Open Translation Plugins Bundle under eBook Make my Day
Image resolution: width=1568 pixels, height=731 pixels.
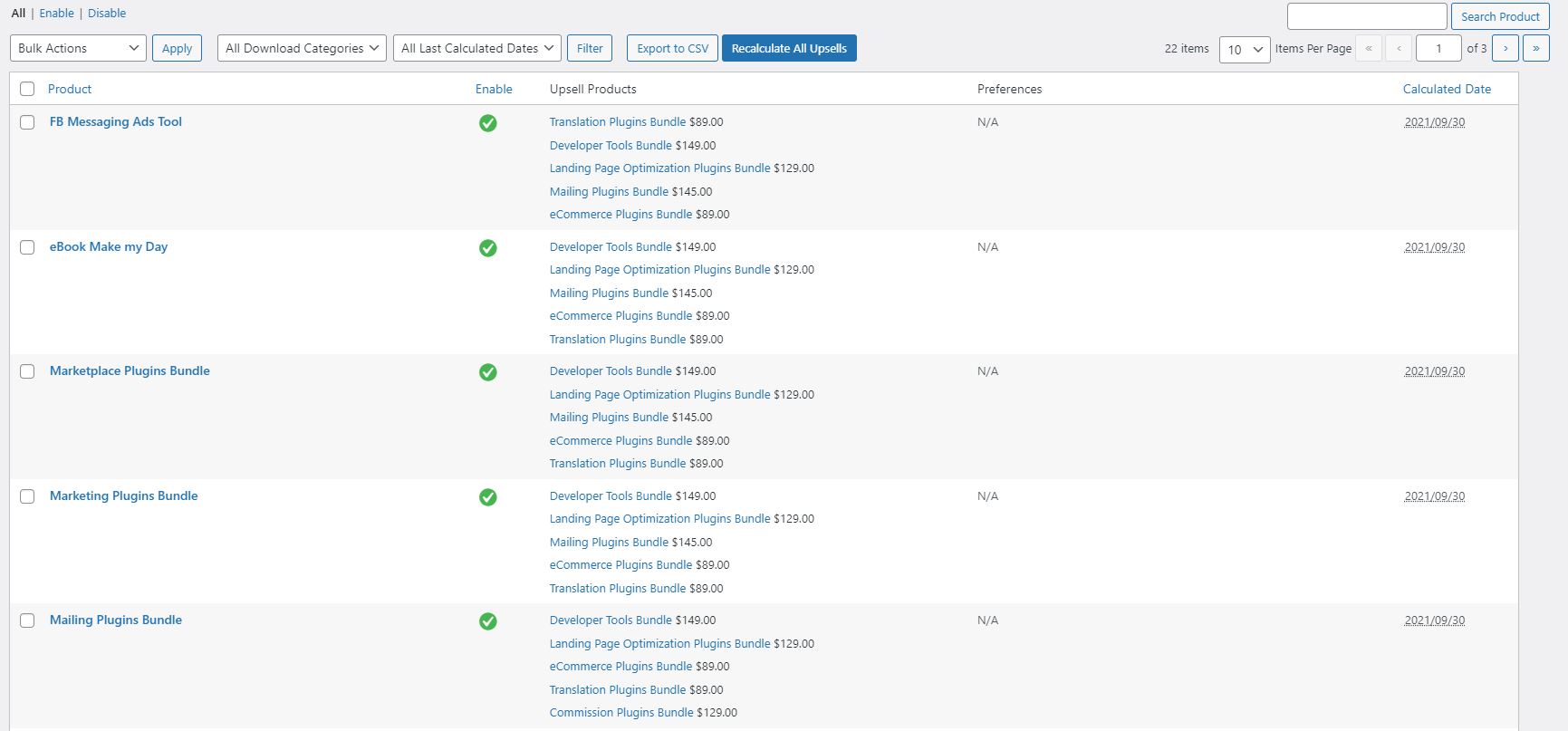[x=618, y=339]
